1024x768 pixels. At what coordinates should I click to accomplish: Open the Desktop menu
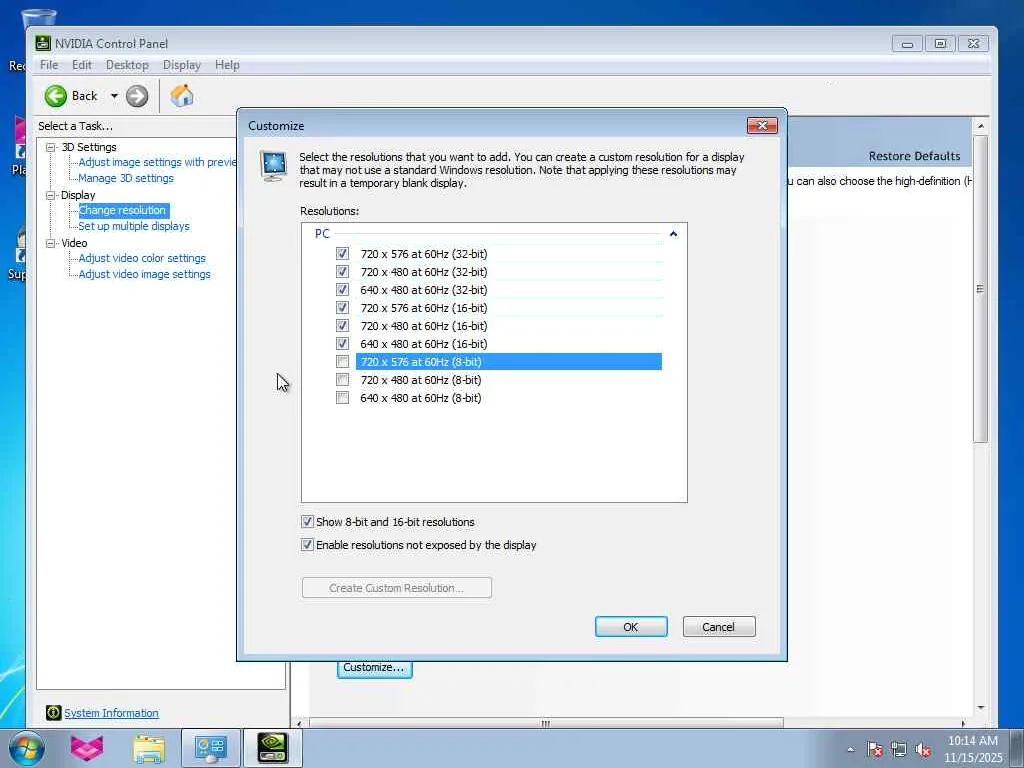click(127, 65)
